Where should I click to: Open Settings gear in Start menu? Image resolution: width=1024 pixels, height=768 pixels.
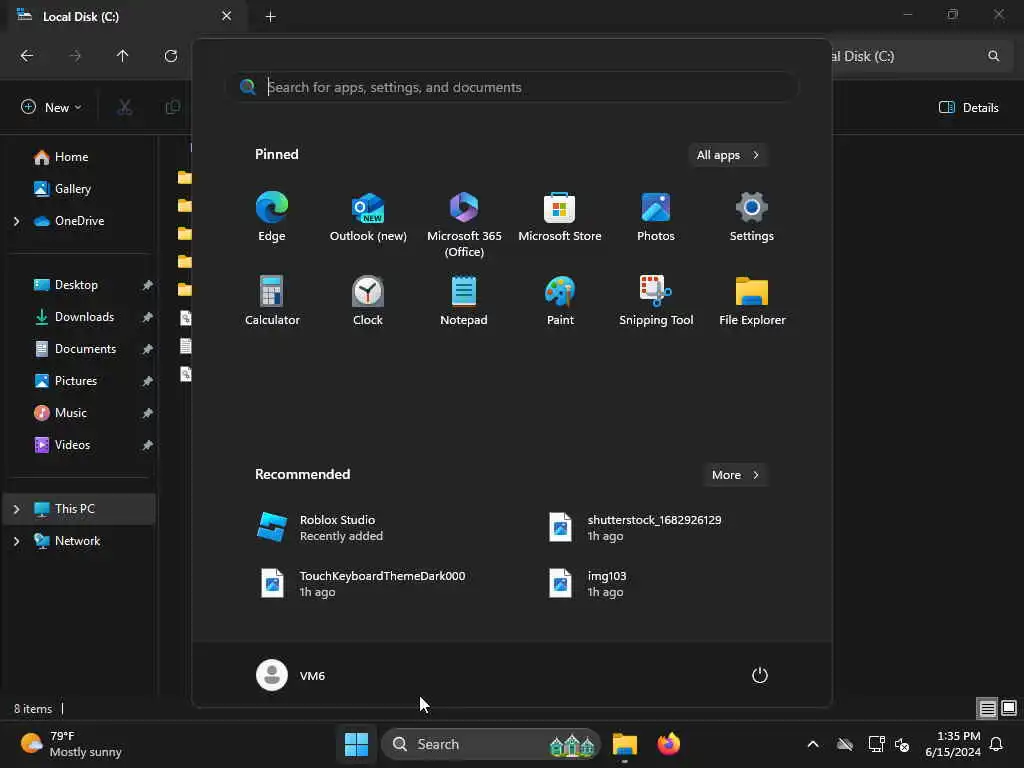(752, 217)
